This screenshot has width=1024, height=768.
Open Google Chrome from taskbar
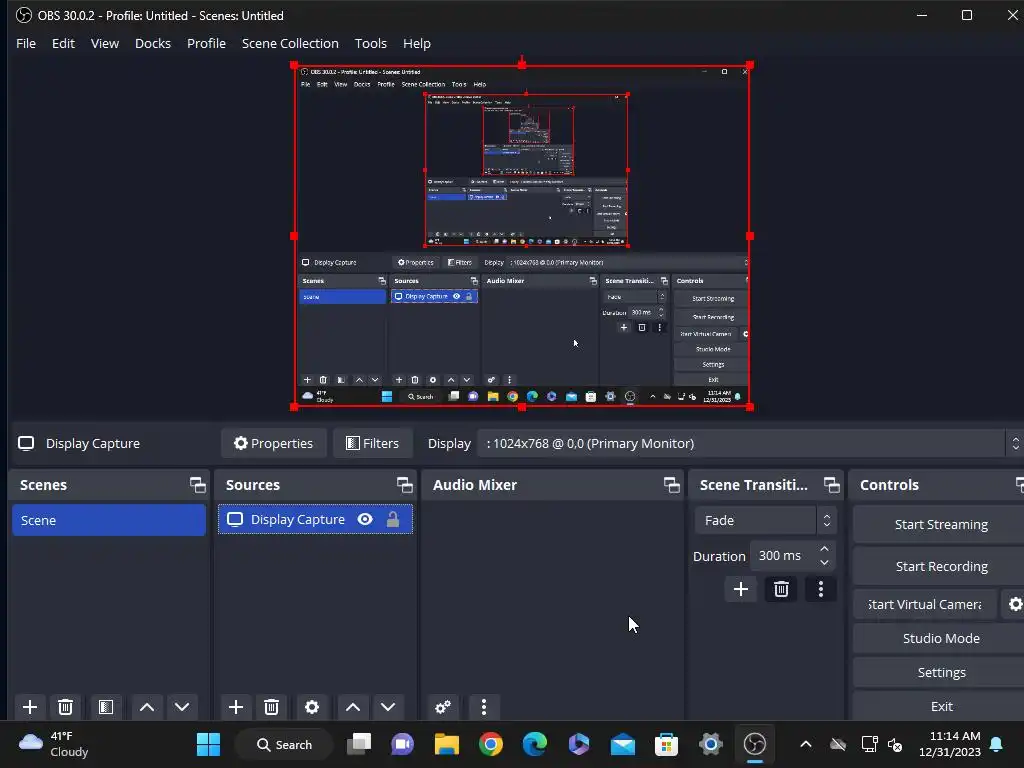pyautogui.click(x=490, y=744)
